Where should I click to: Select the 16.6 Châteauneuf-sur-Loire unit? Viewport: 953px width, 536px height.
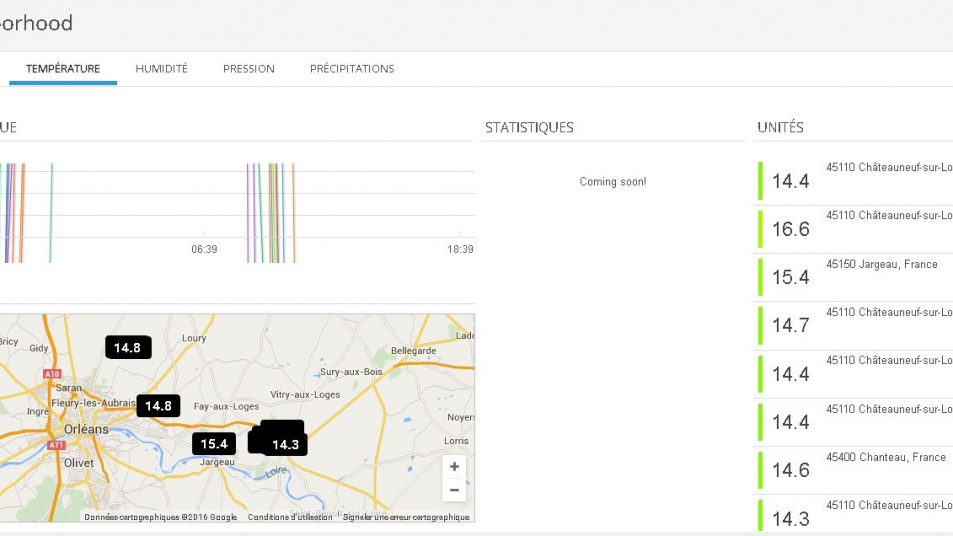tap(853, 229)
